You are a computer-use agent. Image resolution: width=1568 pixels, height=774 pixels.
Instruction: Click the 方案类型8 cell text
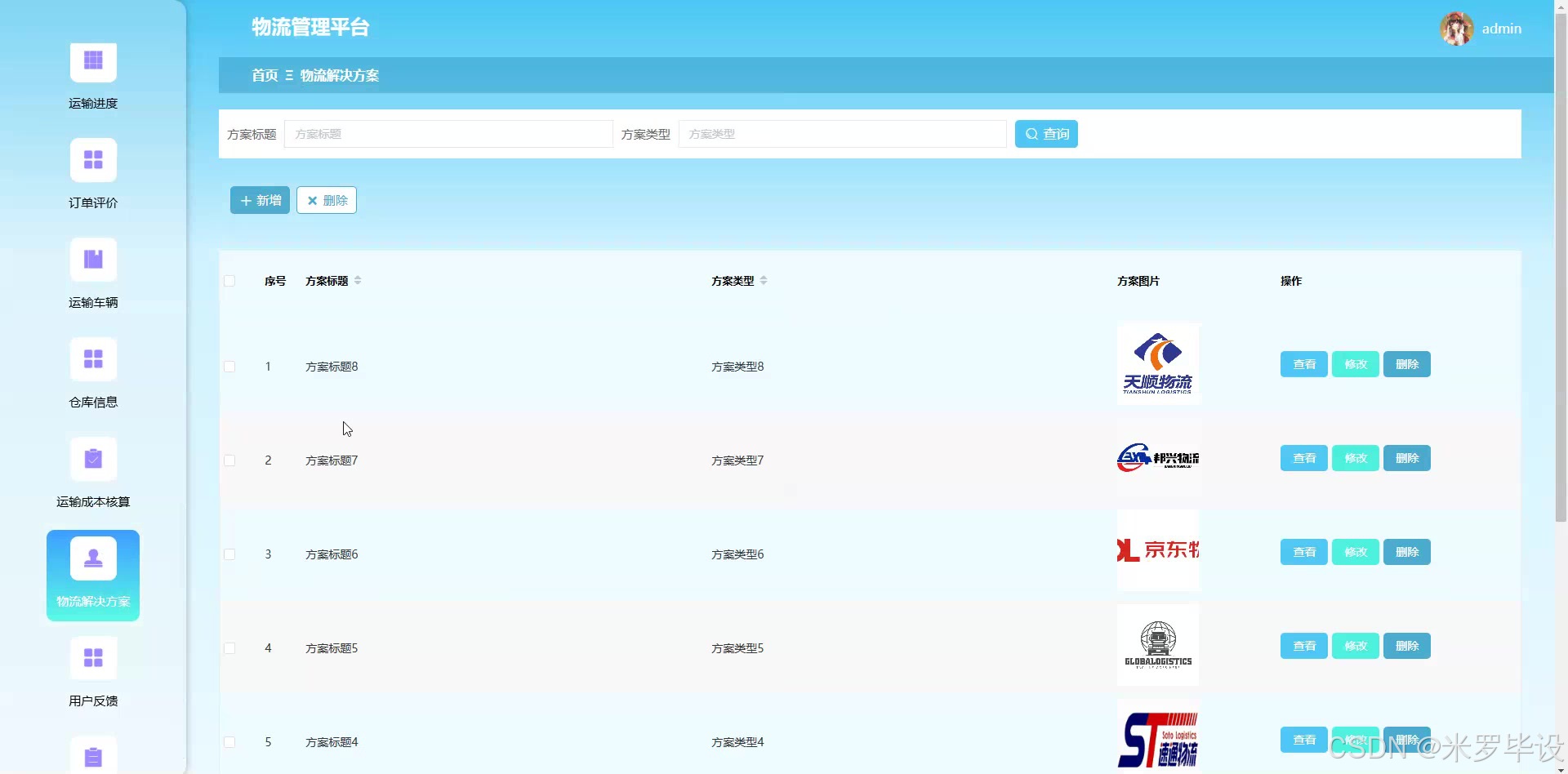(737, 367)
